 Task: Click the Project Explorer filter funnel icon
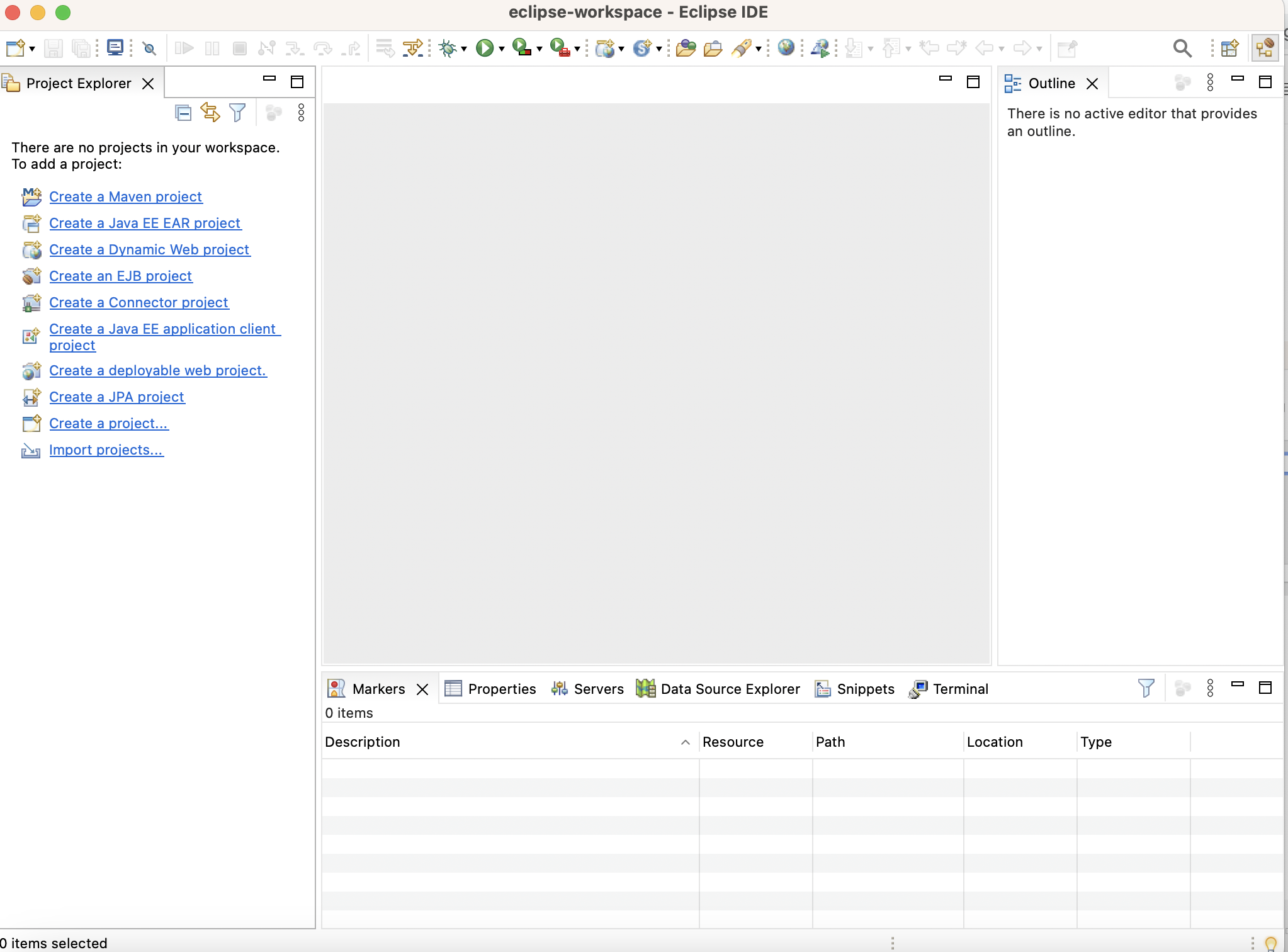pyautogui.click(x=237, y=113)
